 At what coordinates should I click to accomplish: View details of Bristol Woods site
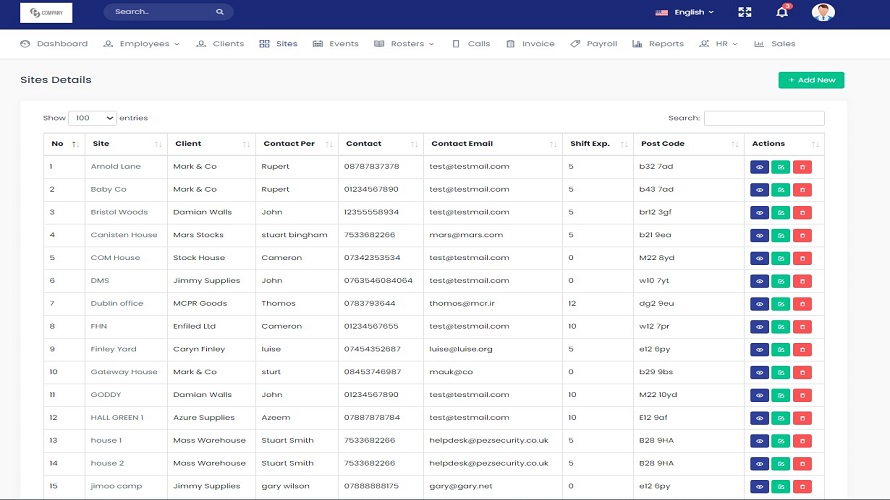(759, 213)
